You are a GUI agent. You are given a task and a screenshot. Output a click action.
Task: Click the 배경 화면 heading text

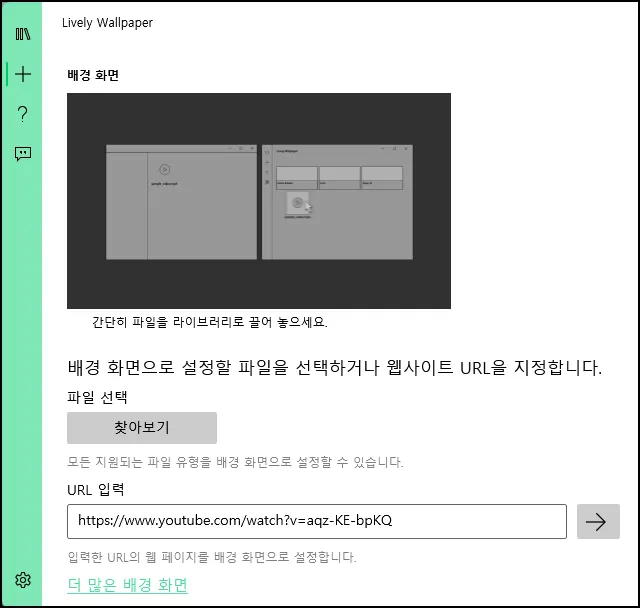click(93, 75)
